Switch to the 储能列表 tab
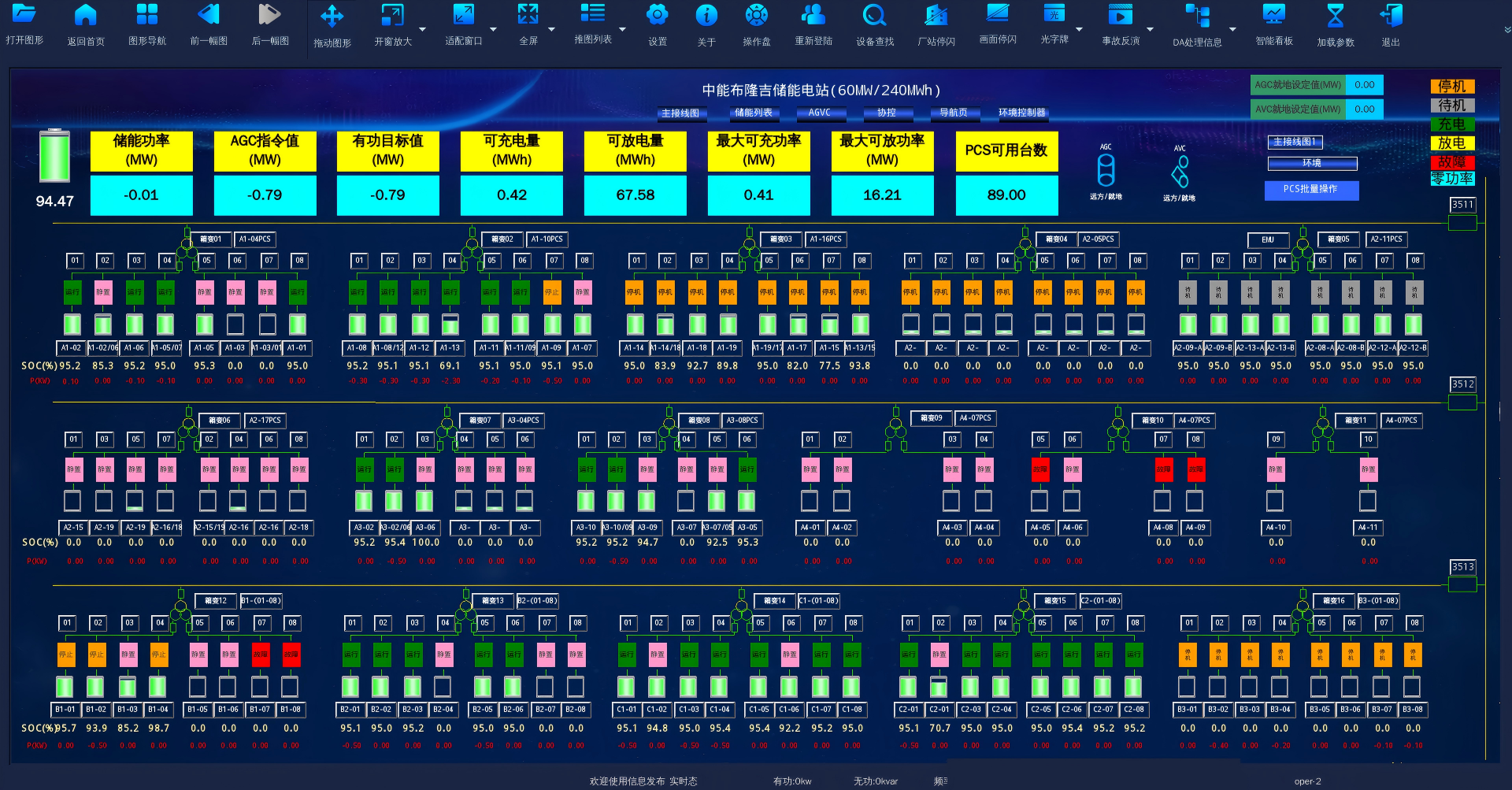This screenshot has width=1512, height=790. [x=753, y=113]
